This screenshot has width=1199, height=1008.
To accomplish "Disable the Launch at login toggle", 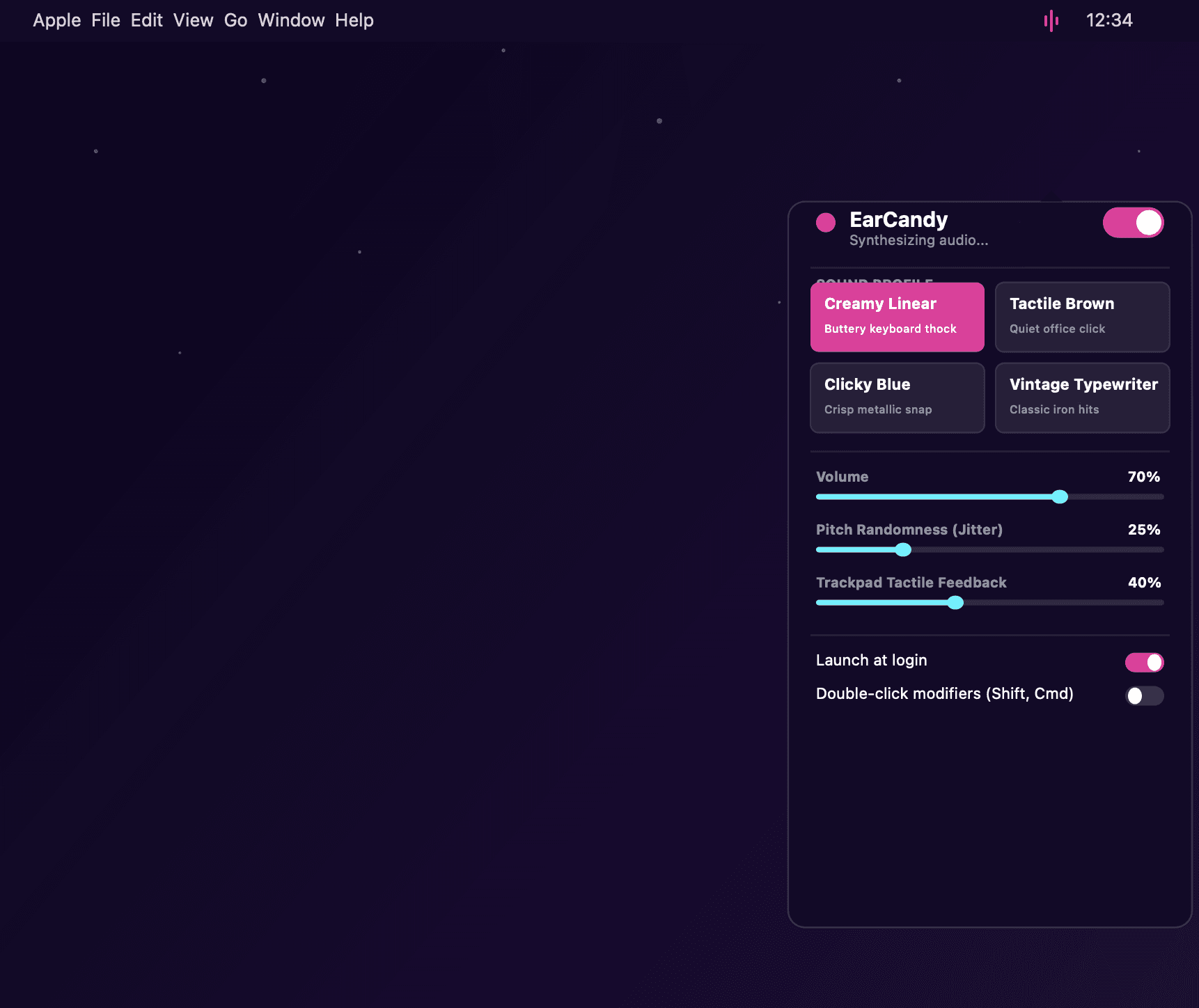I will pyautogui.click(x=1144, y=662).
